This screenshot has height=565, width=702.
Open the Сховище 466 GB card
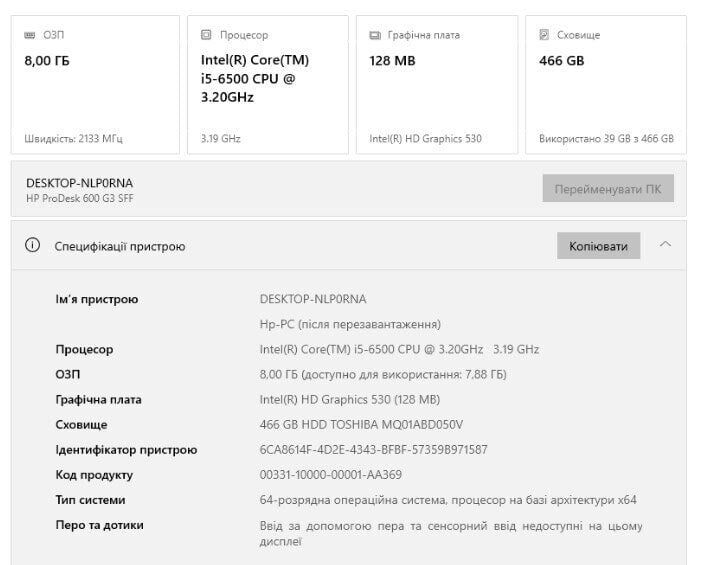(606, 85)
